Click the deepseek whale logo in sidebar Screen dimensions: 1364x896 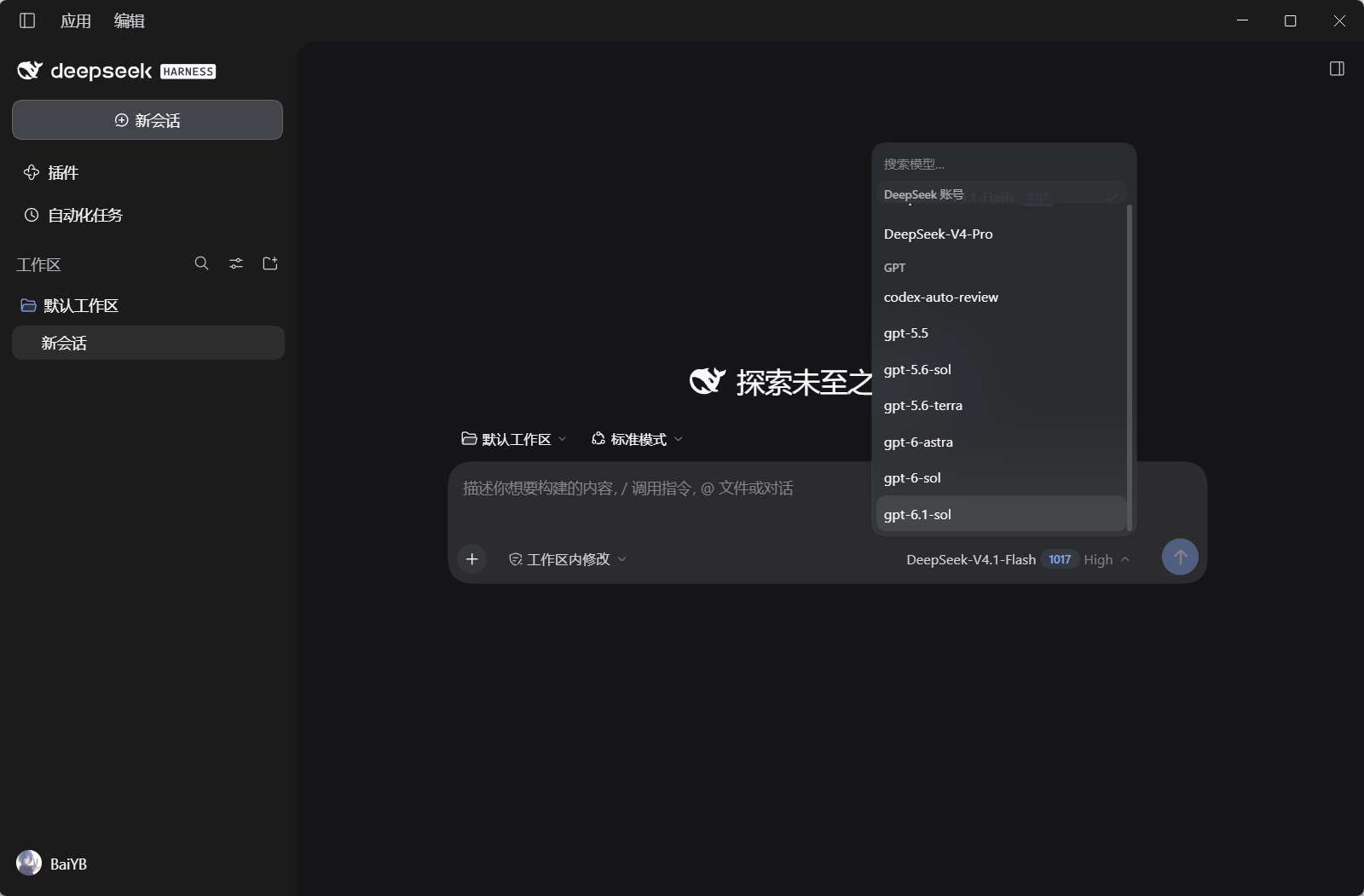30,71
